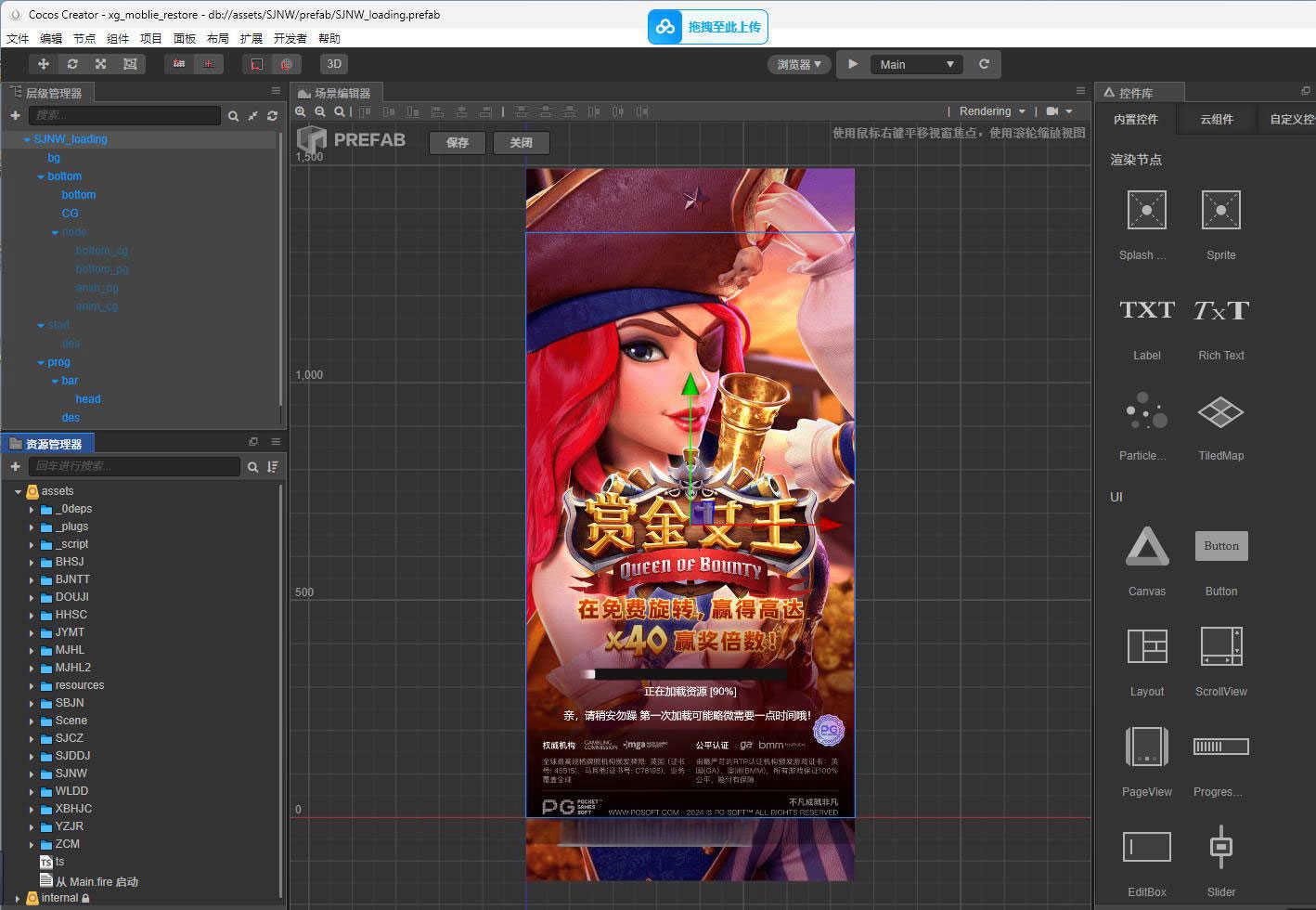The width and height of the screenshot is (1316, 910).
Task: Toggle the 3D view mode
Action: [334, 64]
